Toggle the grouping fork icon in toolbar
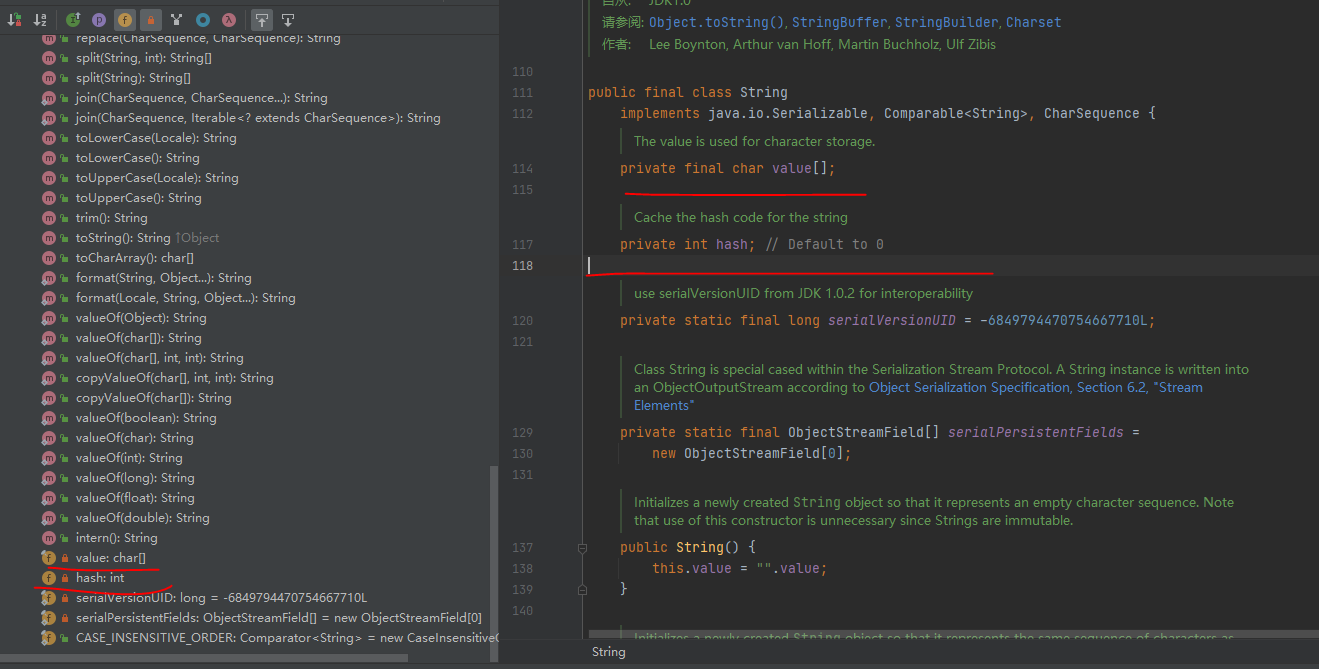The width and height of the screenshot is (1319, 669). pos(177,19)
